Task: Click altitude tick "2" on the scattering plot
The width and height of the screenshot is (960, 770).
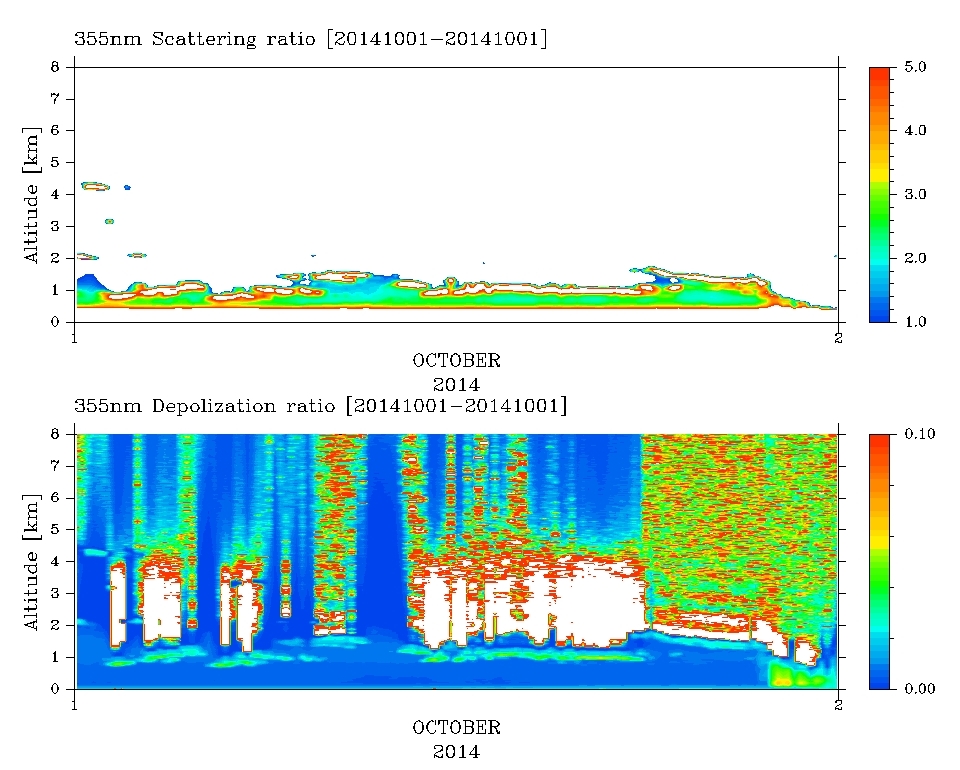Action: point(55,258)
